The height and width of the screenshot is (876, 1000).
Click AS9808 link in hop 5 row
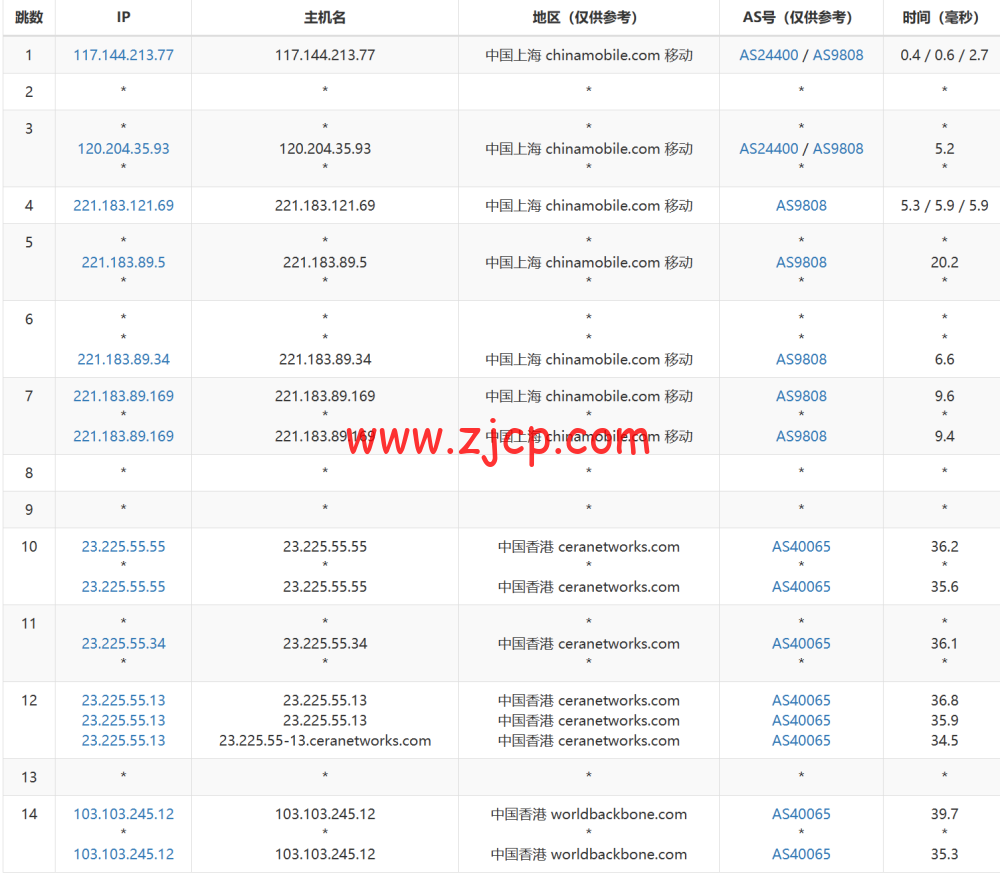[x=801, y=262]
